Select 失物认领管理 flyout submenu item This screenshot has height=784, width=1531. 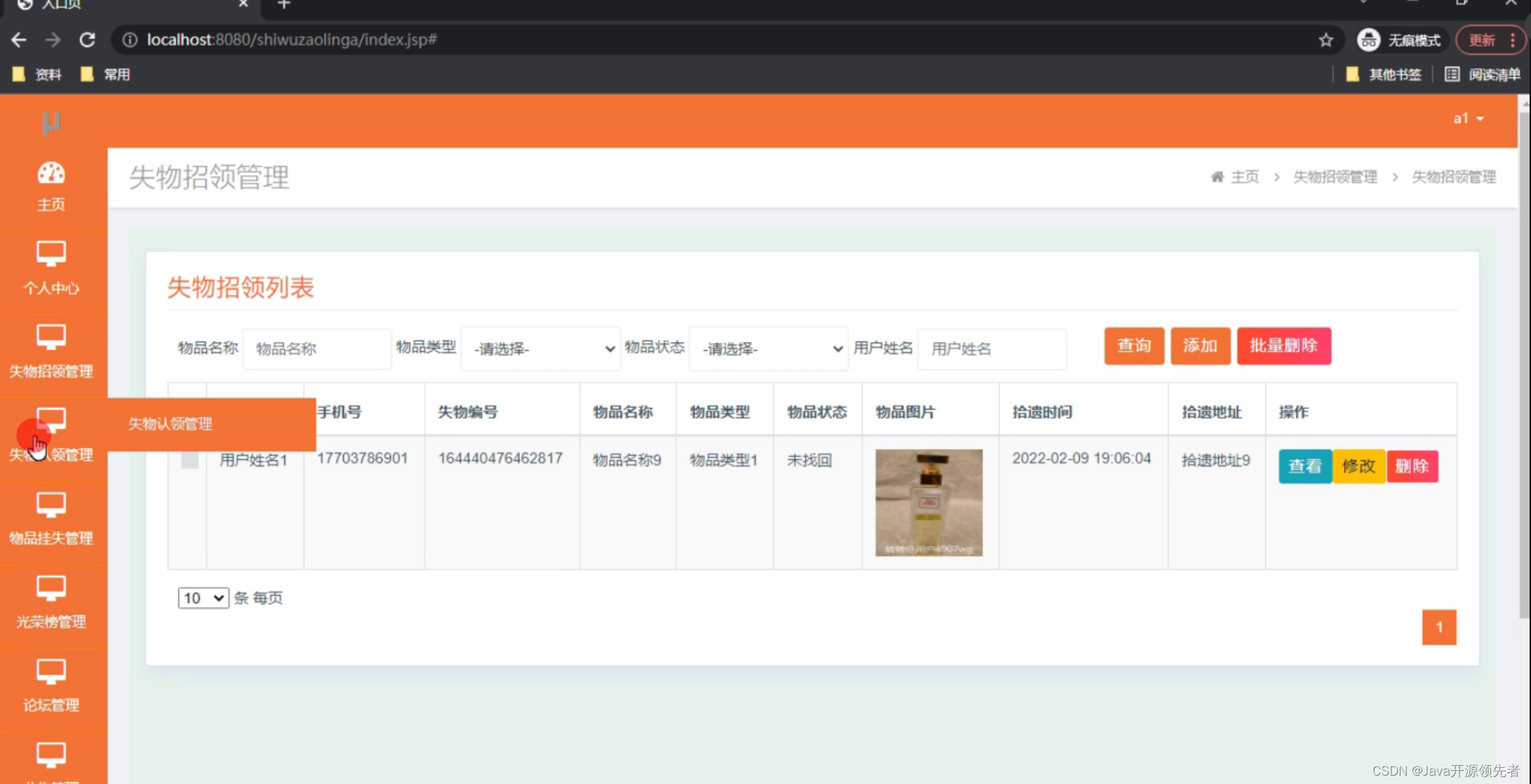tap(171, 424)
